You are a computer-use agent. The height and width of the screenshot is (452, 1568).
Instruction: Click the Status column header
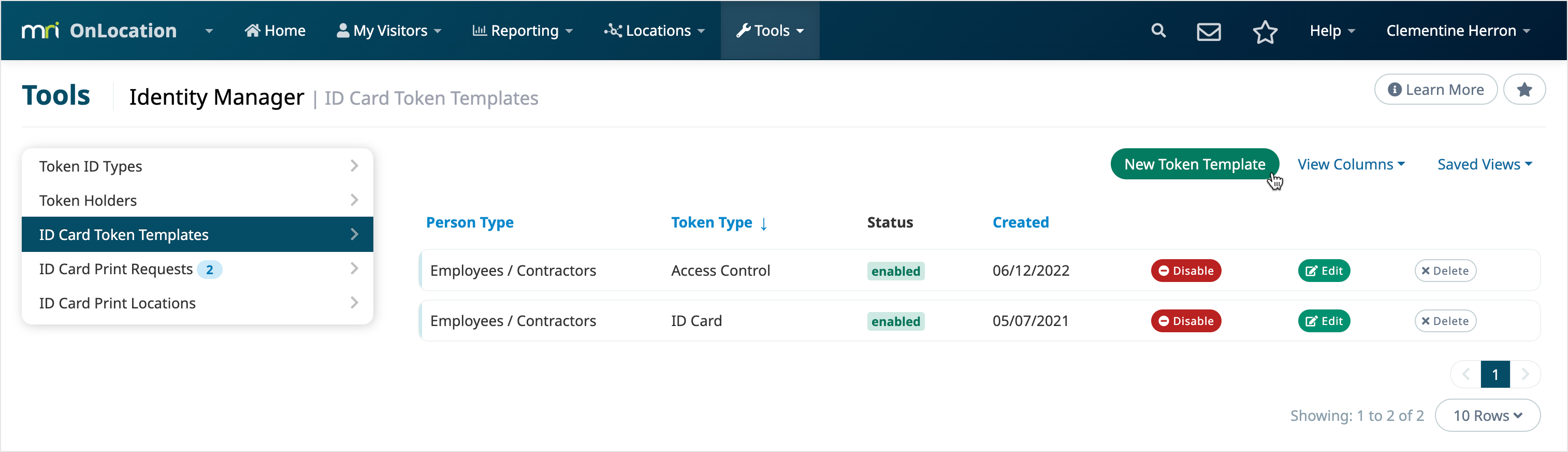click(x=889, y=222)
